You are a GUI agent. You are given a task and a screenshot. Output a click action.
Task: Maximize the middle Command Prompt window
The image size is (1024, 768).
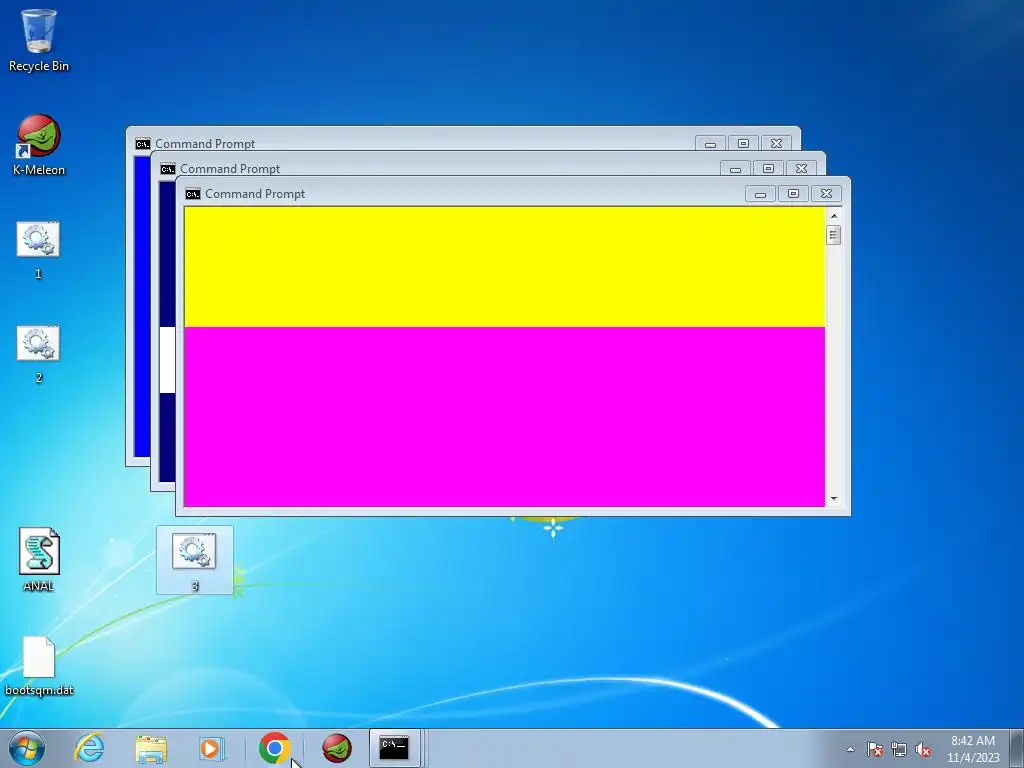pos(768,169)
